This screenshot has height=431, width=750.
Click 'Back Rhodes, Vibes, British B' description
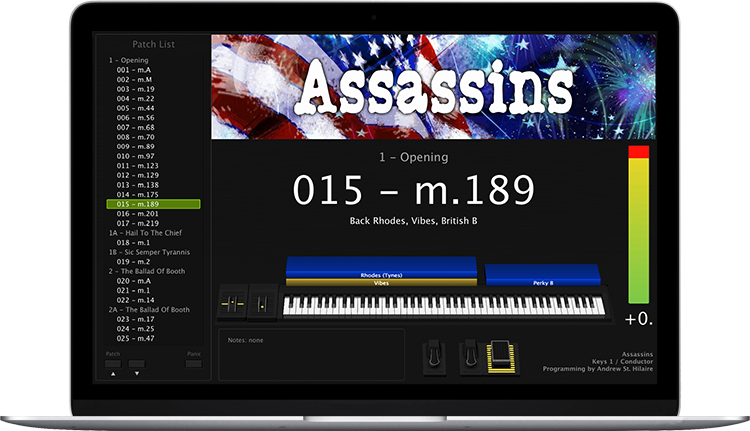pos(414,221)
